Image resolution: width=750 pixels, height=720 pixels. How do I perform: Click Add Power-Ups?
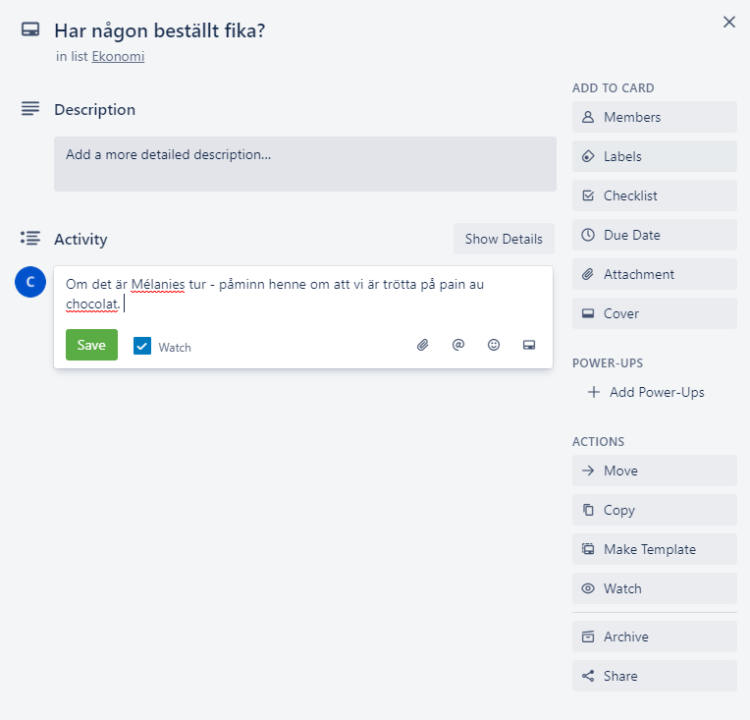(x=654, y=392)
